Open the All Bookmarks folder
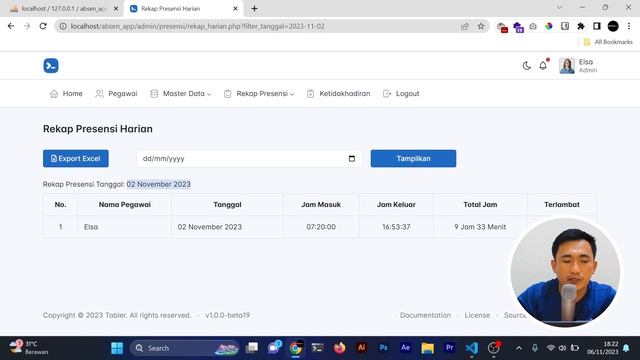The image size is (640, 360). (x=608, y=42)
